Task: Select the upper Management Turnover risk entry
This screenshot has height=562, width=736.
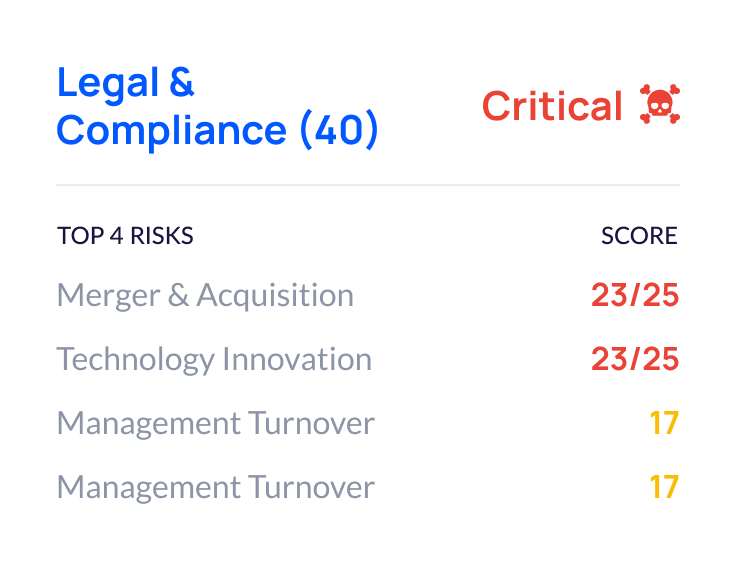Action: click(215, 423)
